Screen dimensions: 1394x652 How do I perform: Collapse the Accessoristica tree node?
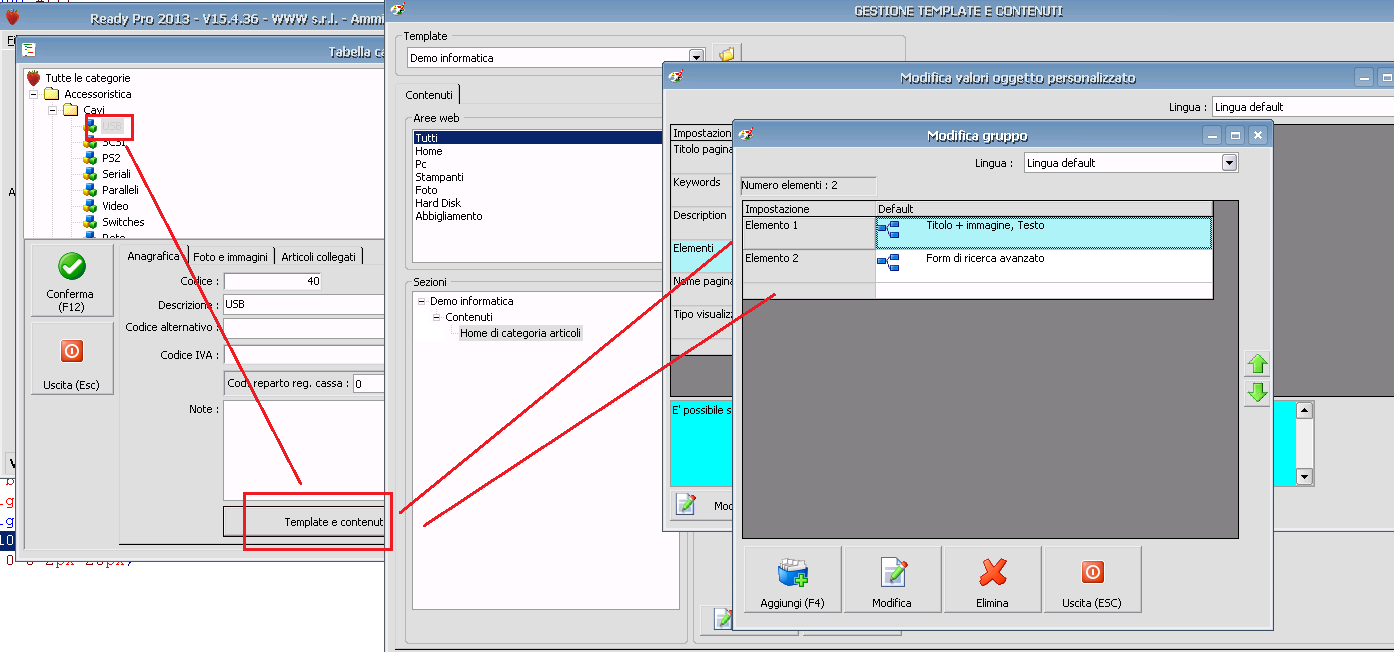[34, 94]
